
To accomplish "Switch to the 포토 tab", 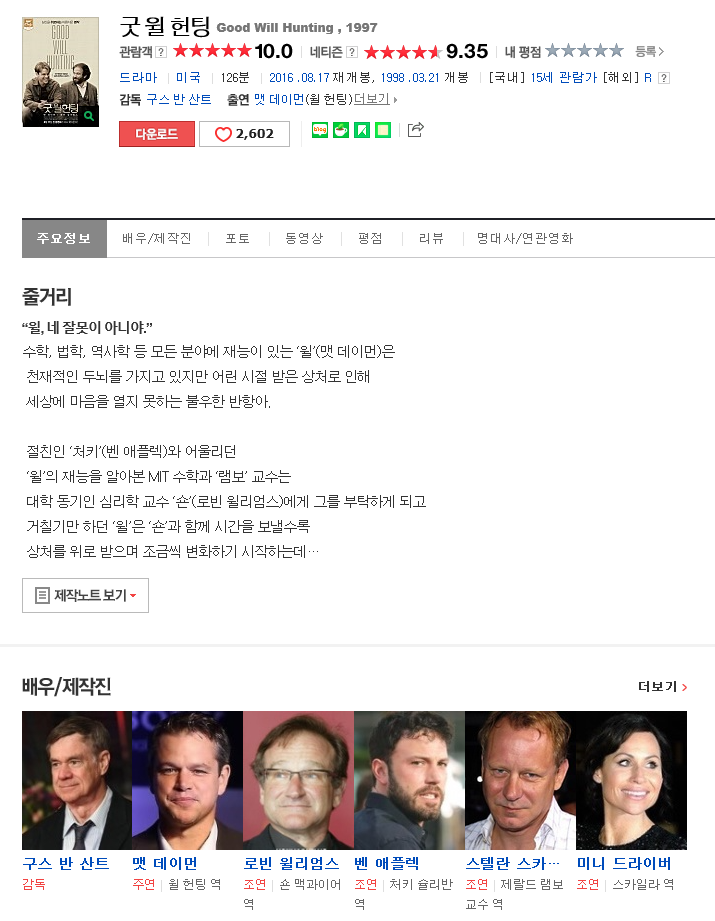I will [238, 238].
